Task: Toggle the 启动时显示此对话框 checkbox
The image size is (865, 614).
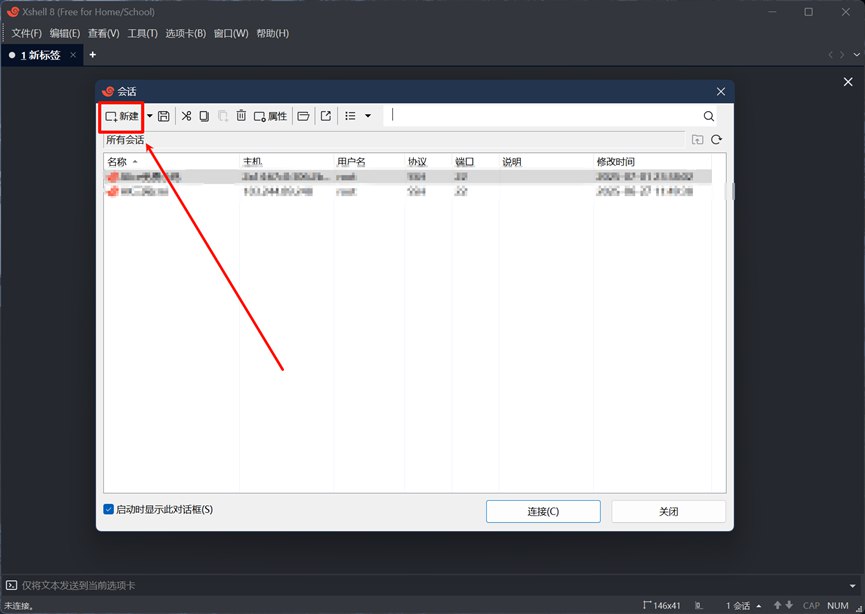Action: coord(108,510)
